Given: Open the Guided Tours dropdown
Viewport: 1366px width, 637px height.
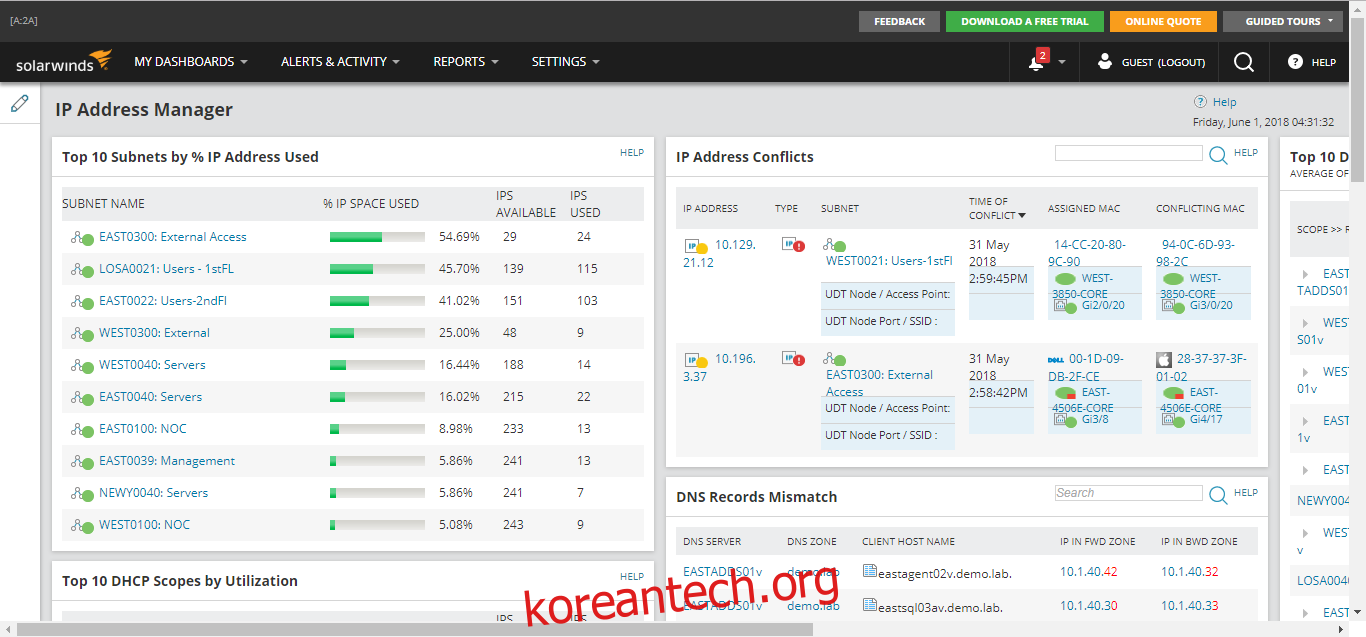Looking at the screenshot, I should tap(1283, 21).
